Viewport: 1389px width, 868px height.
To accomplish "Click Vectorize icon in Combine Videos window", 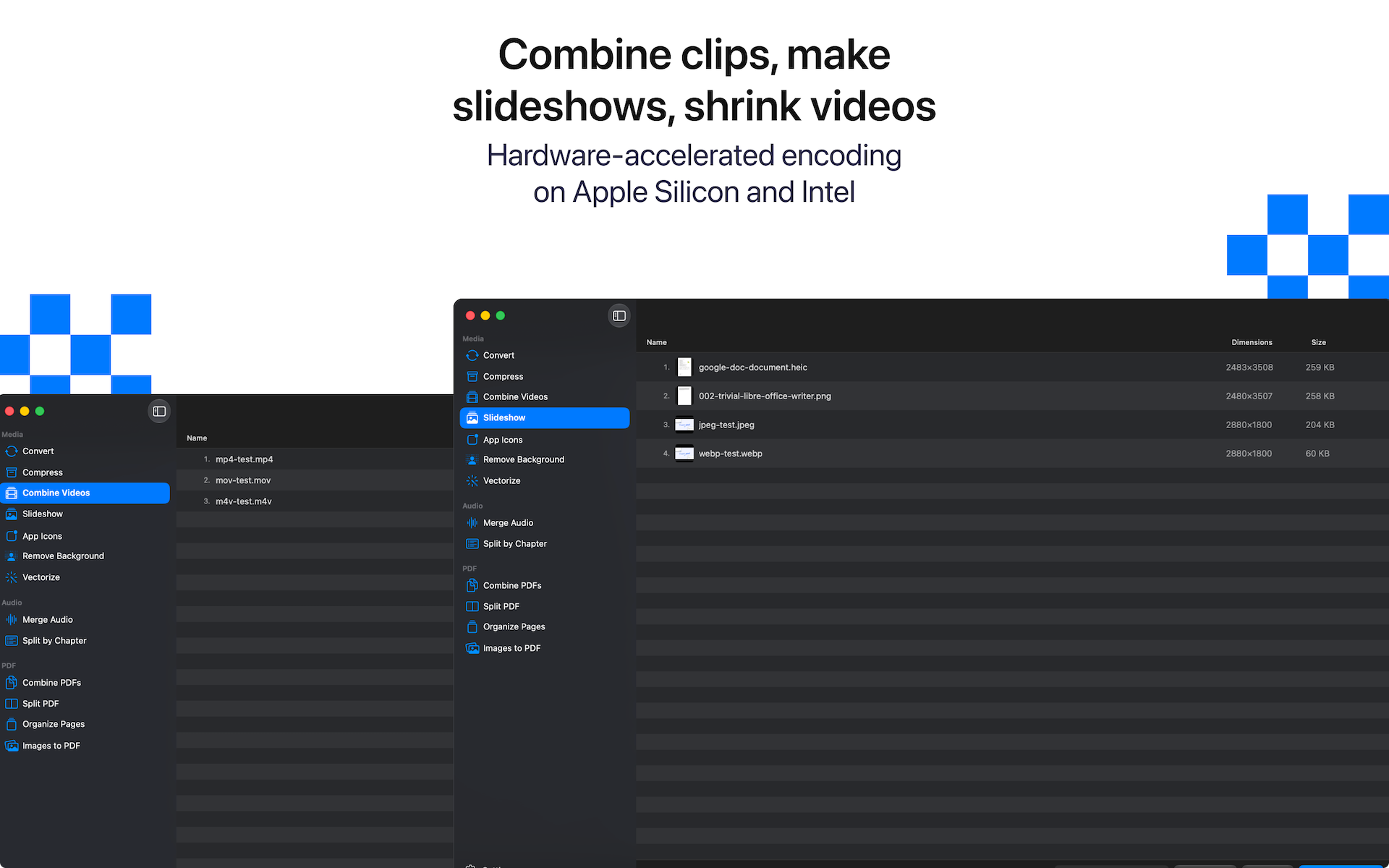I will pos(12,577).
